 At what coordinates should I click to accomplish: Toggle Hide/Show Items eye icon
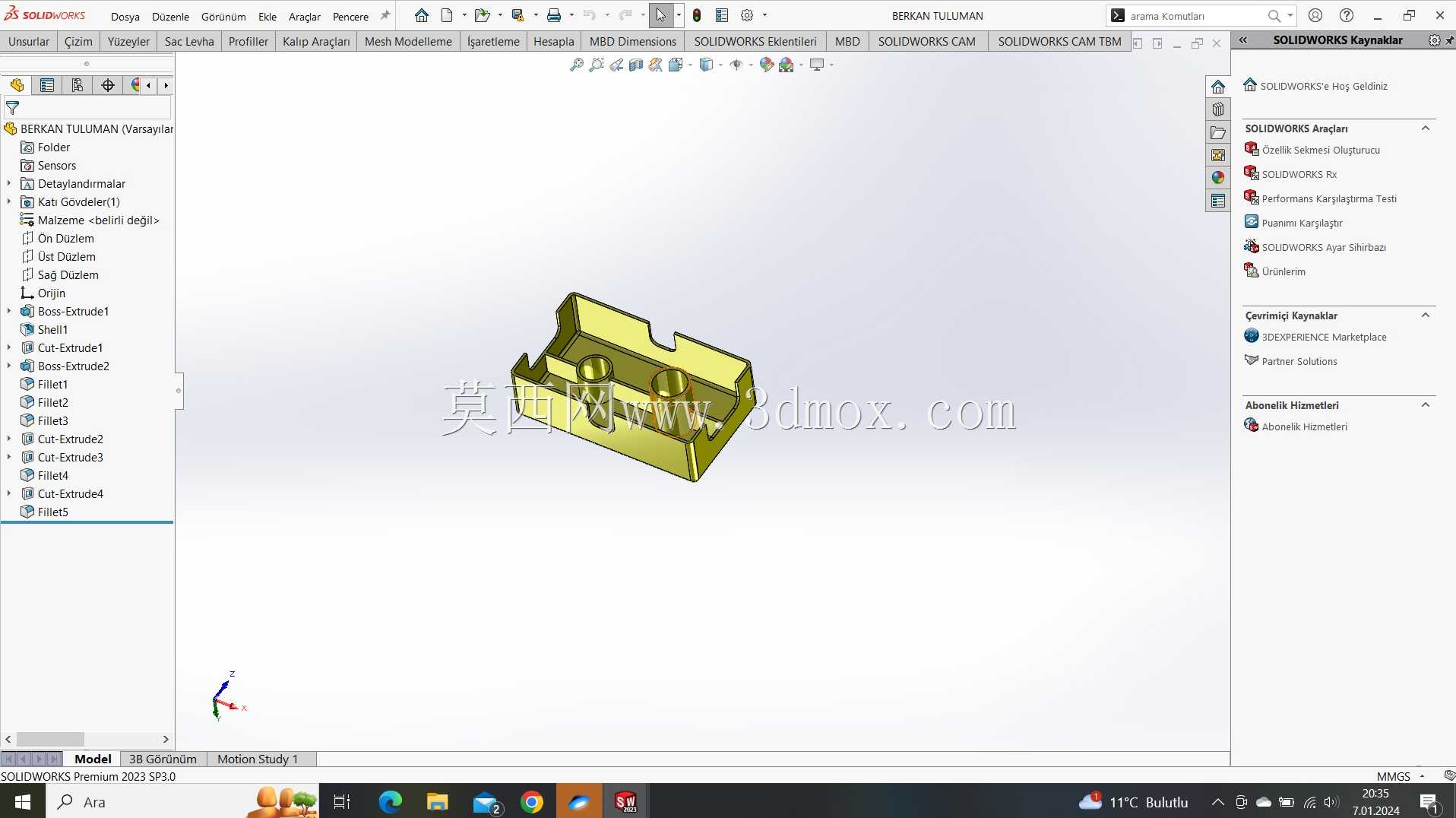click(x=736, y=65)
